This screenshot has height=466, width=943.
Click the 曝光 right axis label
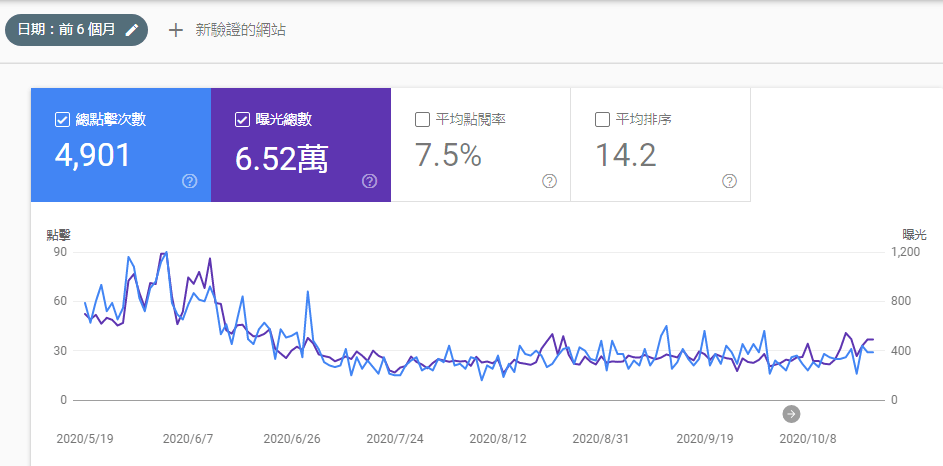click(x=914, y=235)
